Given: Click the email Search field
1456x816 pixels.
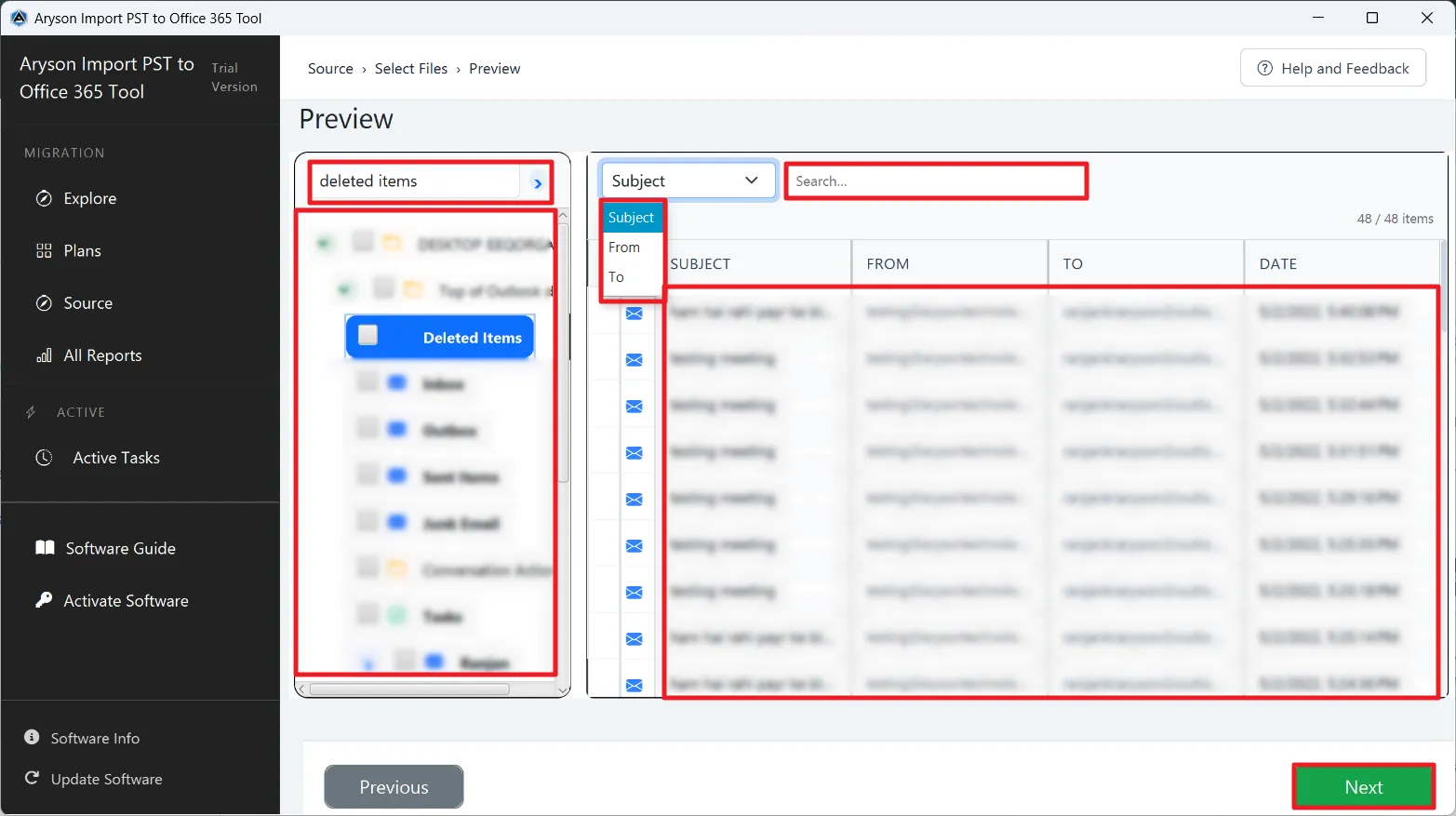Looking at the screenshot, I should 936,181.
